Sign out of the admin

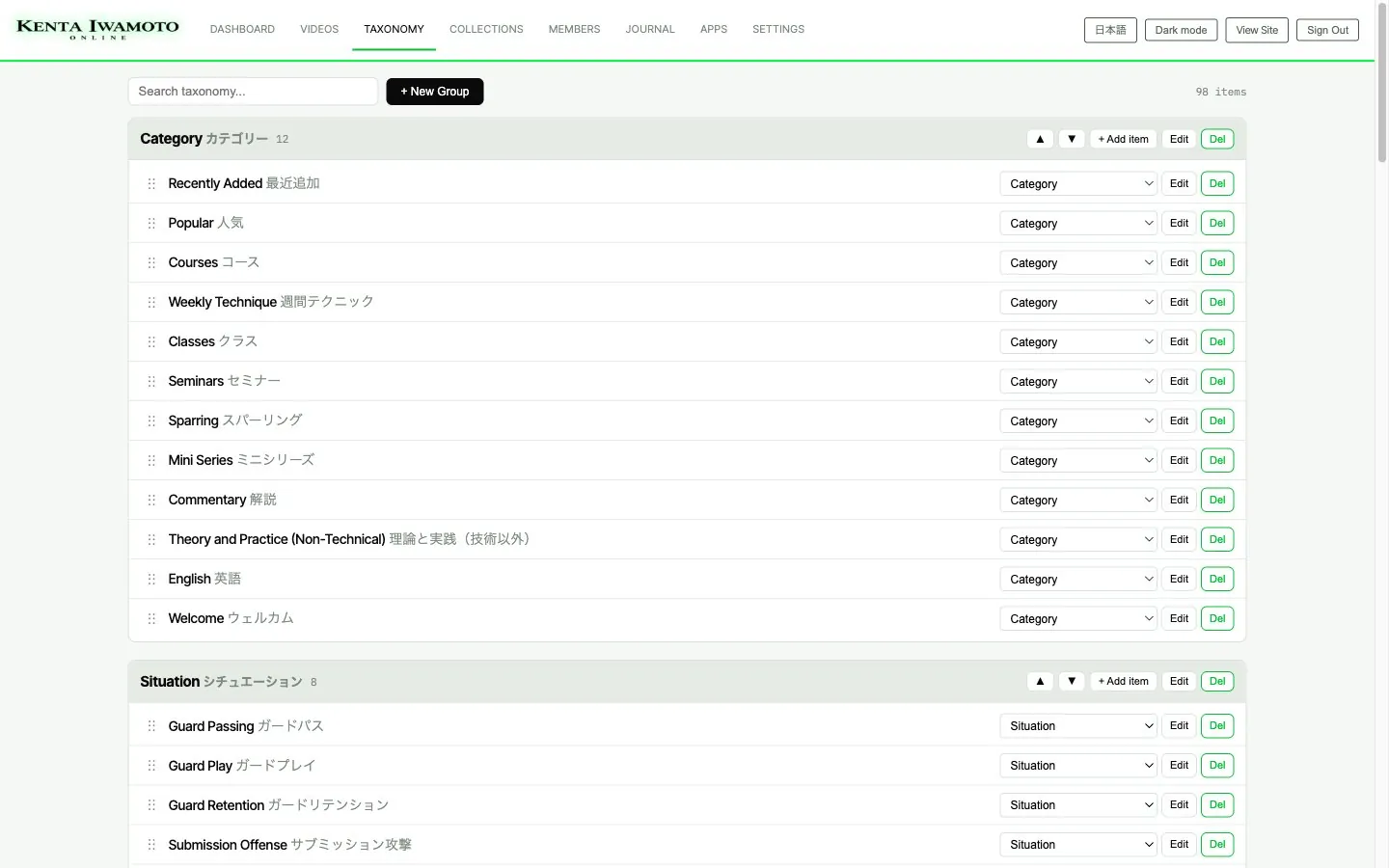(x=1327, y=30)
